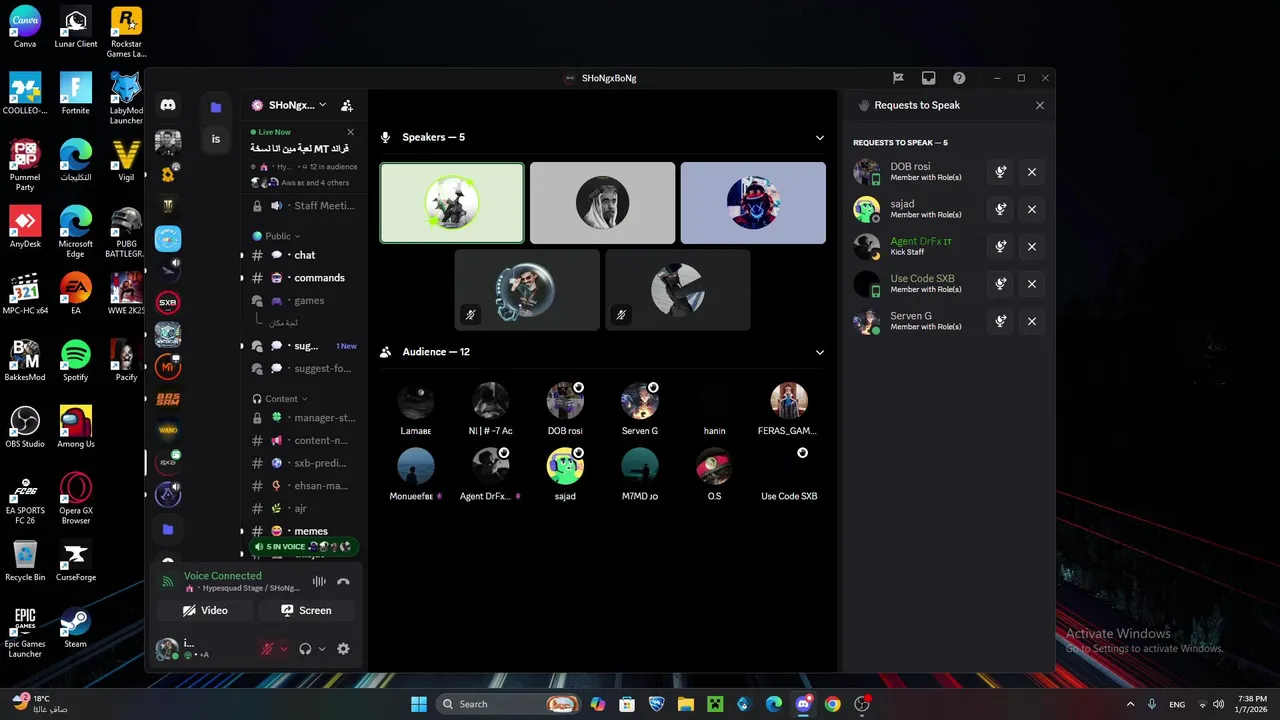Open the Discord inbox icon
Image resolution: width=1280 pixels, height=720 pixels.
[928, 78]
